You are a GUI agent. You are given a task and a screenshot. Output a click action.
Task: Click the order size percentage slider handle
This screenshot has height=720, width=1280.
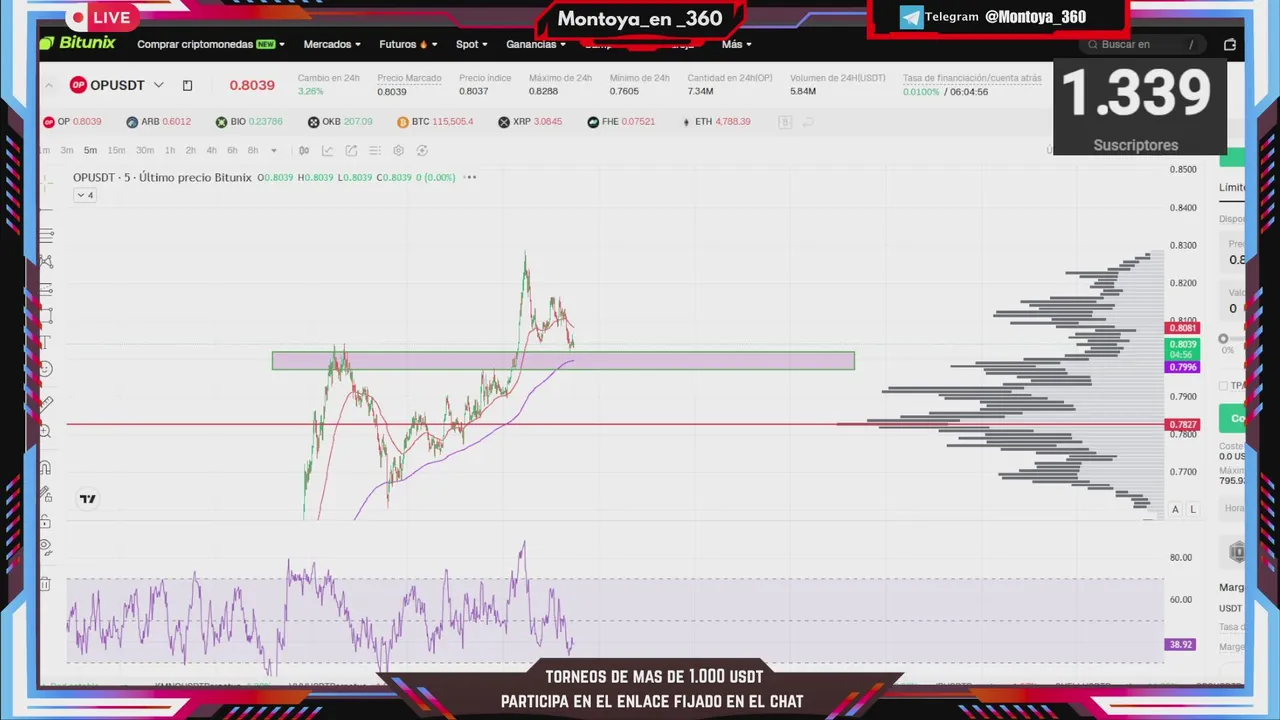click(1223, 339)
